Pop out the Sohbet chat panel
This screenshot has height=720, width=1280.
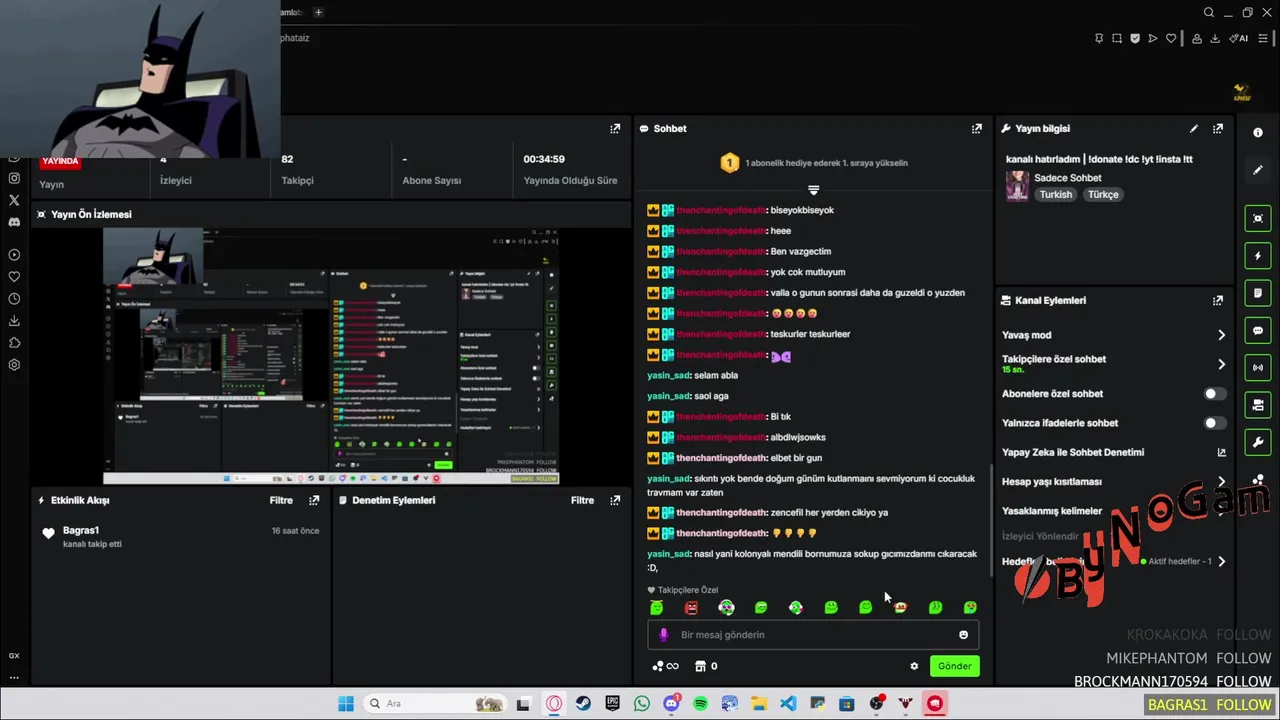976,128
